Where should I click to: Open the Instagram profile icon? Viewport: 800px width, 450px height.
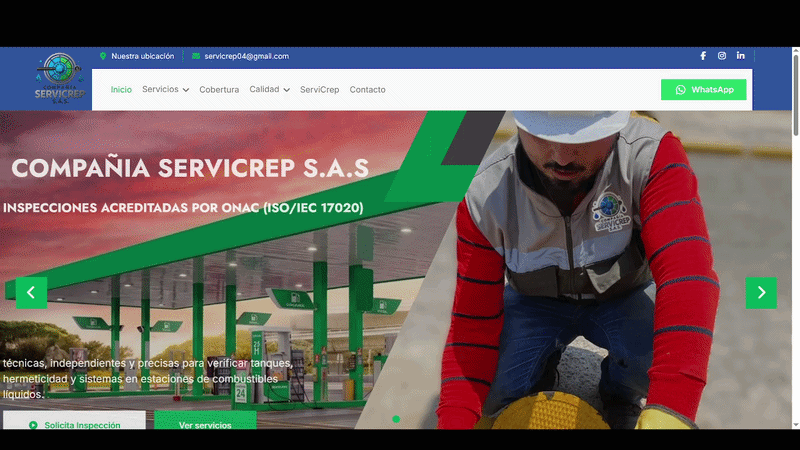click(x=722, y=56)
